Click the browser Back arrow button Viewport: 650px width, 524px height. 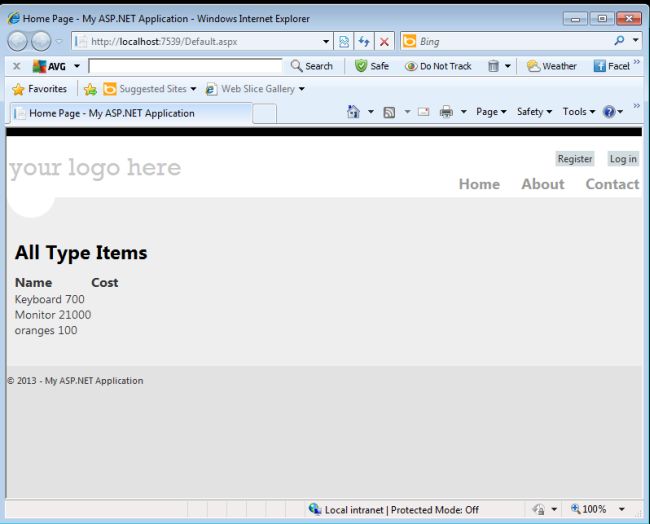[17, 41]
